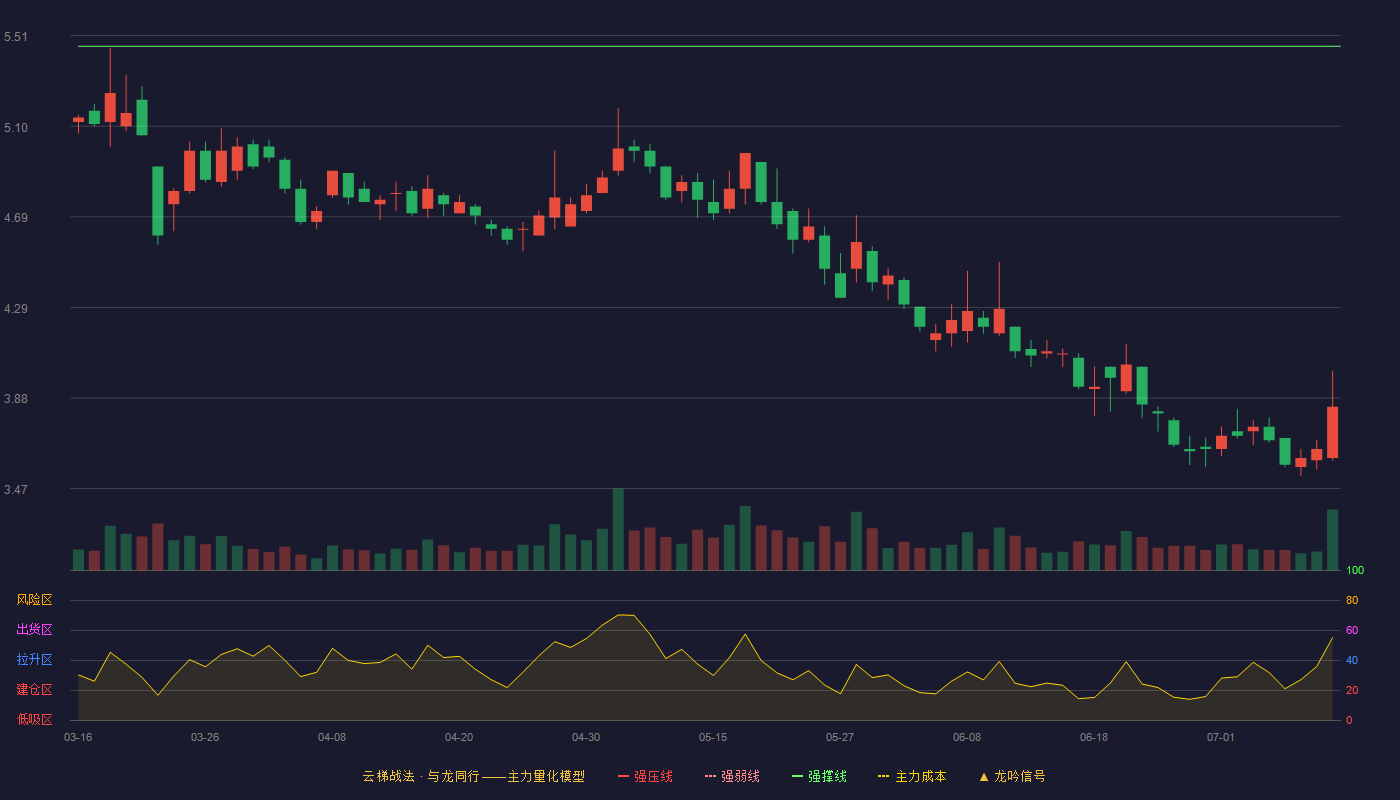
Task: Toggle the 强压线 legend entry
Action: pos(645,776)
